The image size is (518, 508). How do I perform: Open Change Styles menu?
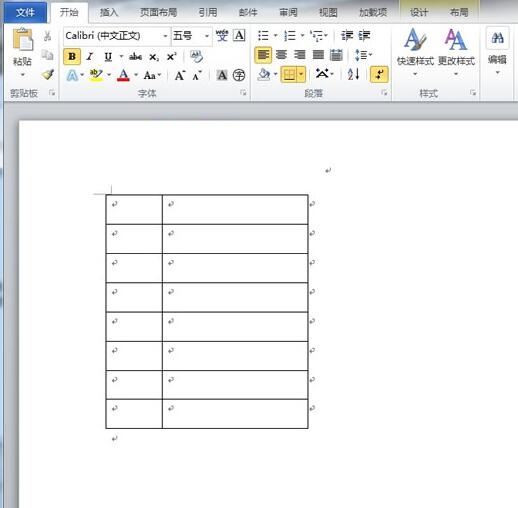coord(456,52)
